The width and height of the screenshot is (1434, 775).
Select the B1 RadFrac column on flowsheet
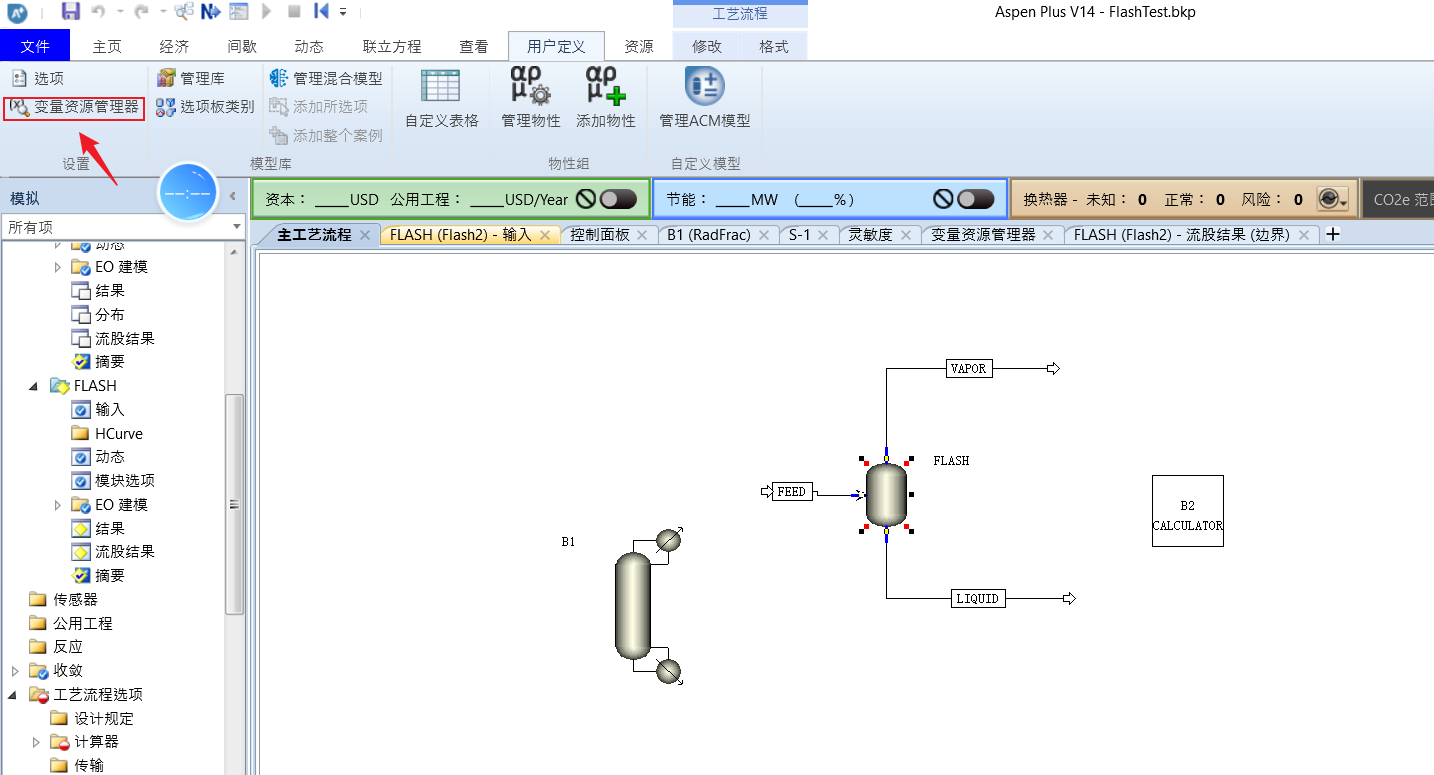(633, 605)
